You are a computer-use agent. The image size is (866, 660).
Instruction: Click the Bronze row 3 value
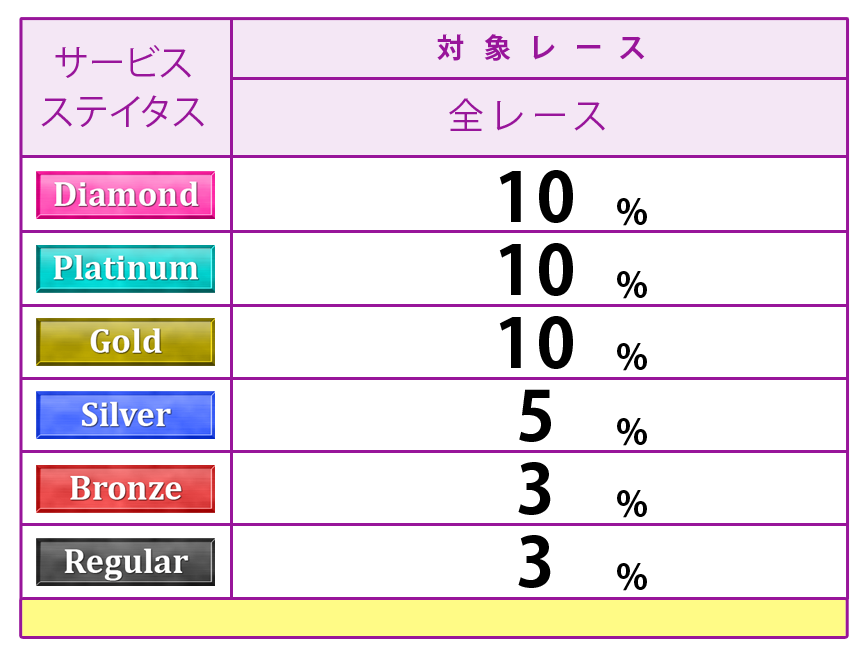click(x=536, y=490)
